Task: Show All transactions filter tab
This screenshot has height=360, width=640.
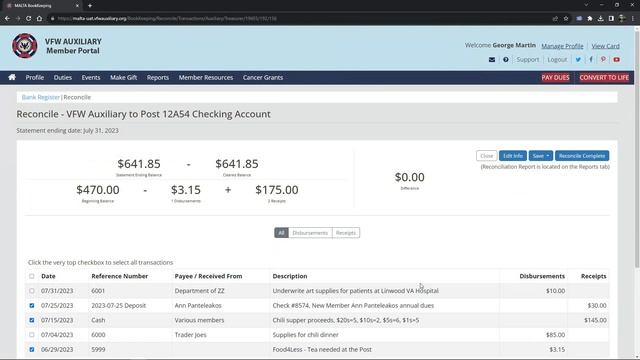Action: click(x=281, y=233)
